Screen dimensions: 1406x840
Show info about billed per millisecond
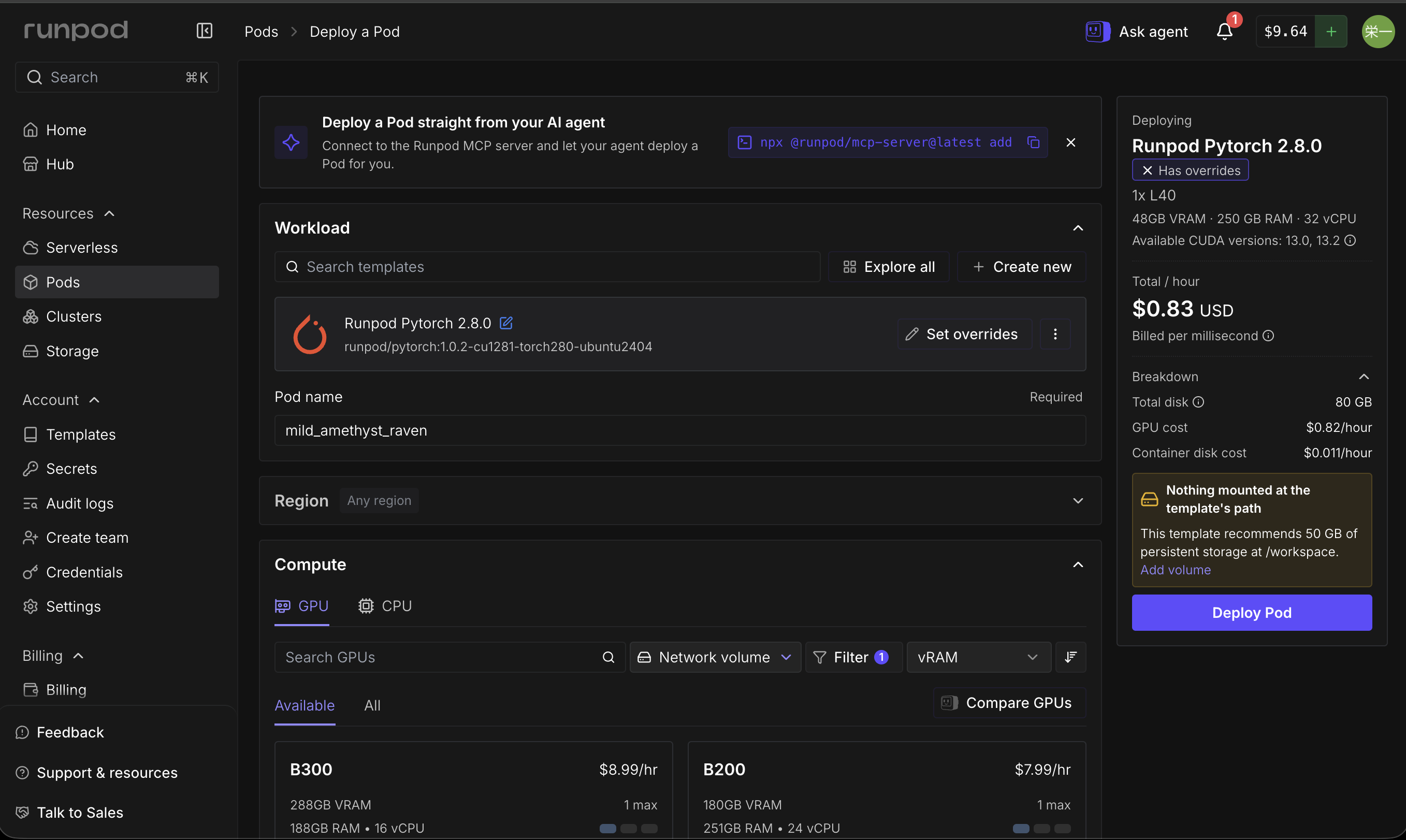pyautogui.click(x=1268, y=336)
